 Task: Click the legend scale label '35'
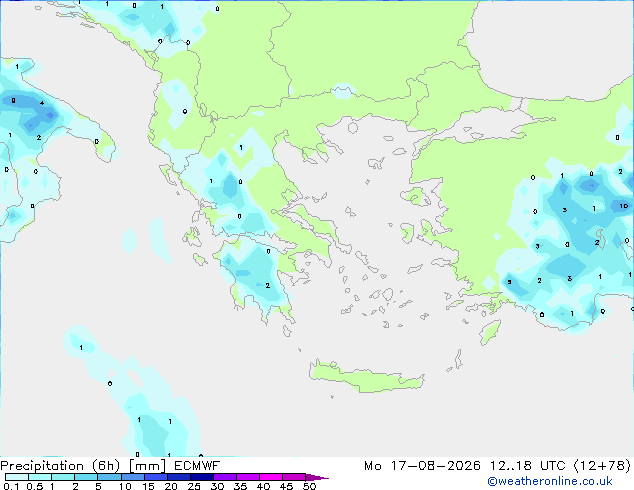240,486
